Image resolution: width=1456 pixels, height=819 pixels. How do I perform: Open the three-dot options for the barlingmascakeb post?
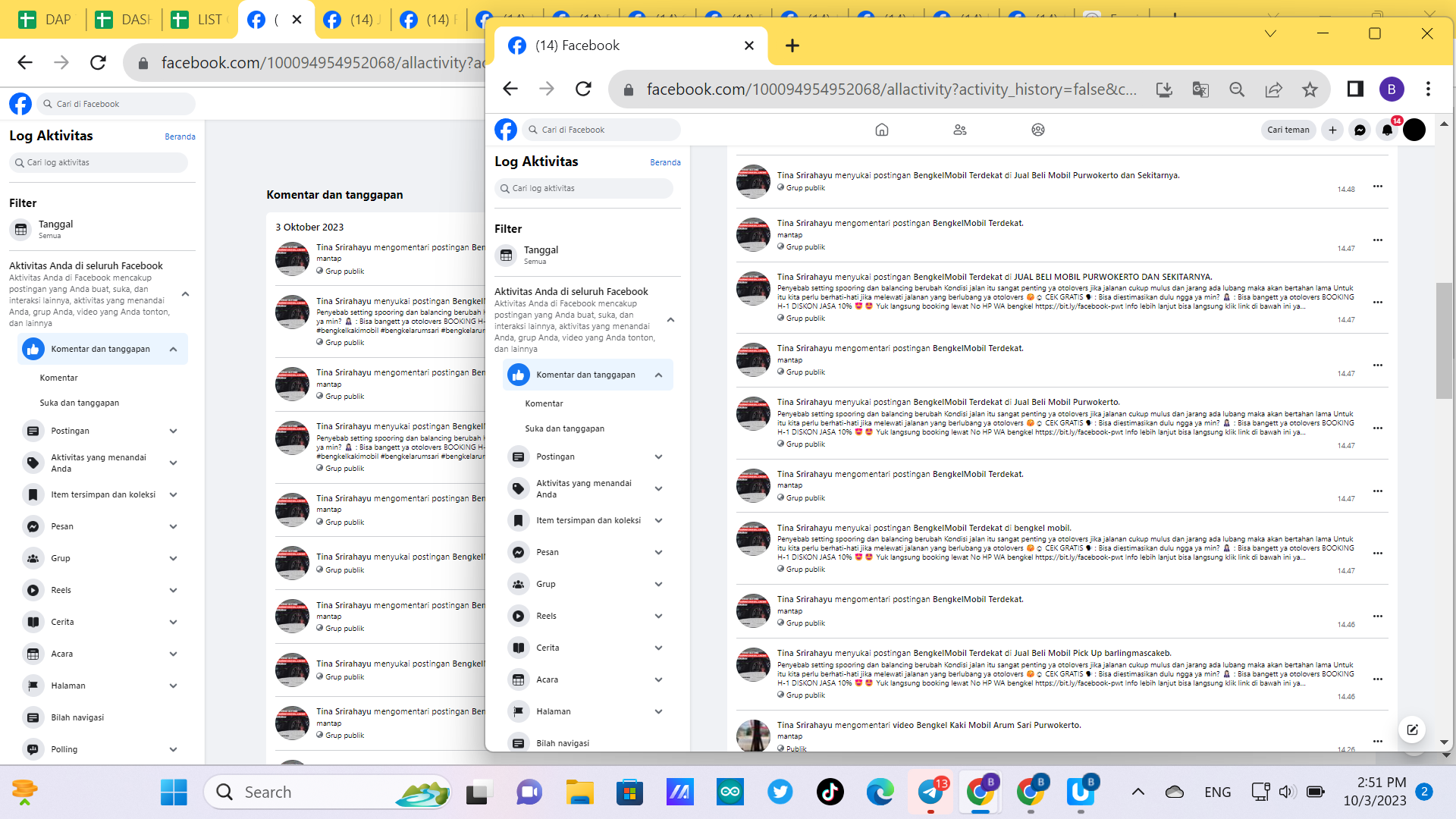point(1378,679)
